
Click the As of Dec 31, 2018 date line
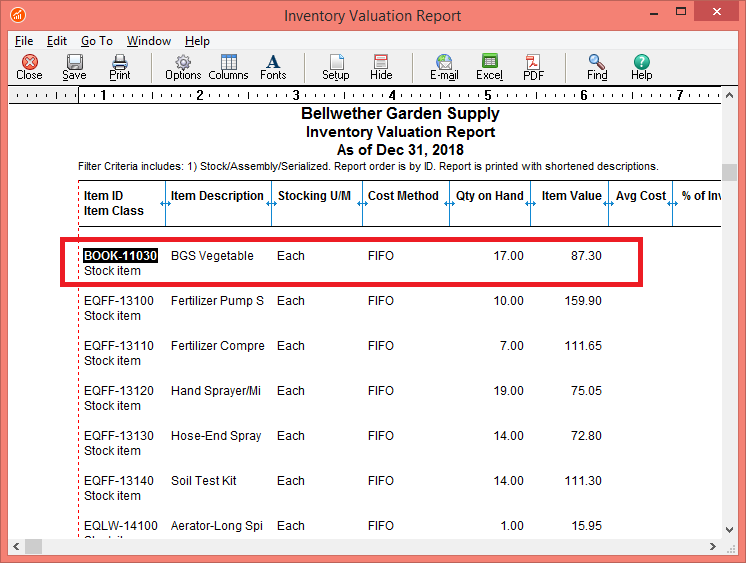click(x=400, y=150)
